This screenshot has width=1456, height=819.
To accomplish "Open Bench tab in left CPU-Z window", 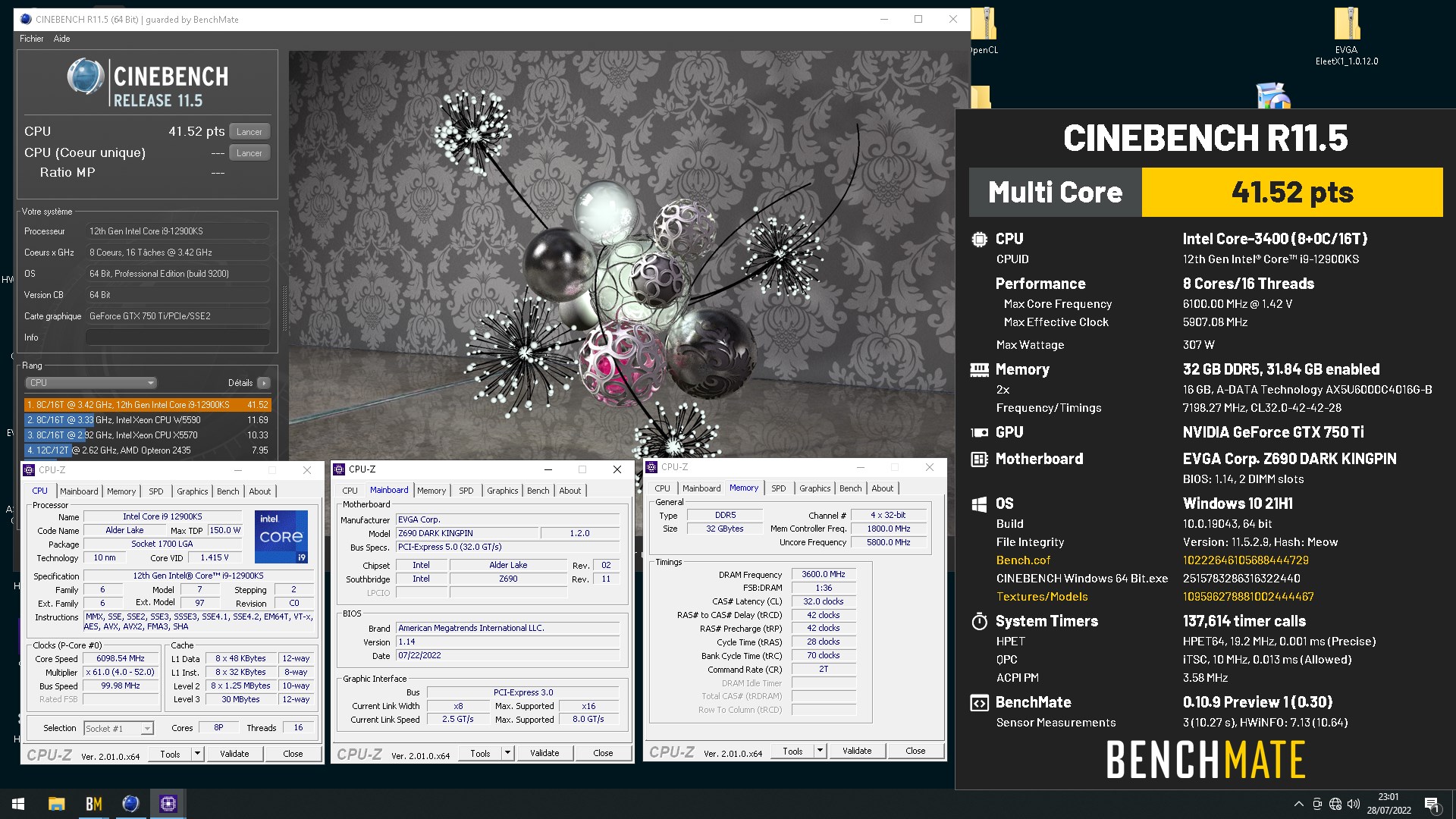I will click(x=227, y=491).
